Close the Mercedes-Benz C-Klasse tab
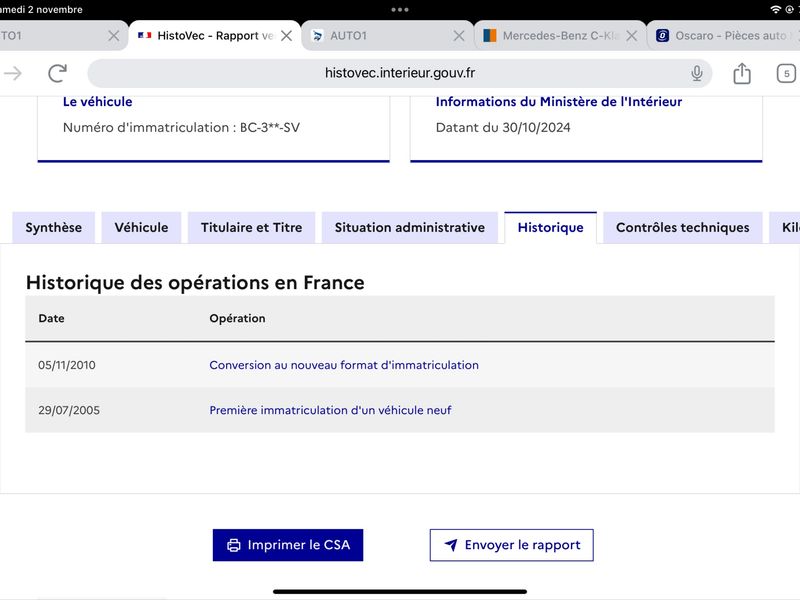The image size is (800, 600). (x=632, y=36)
